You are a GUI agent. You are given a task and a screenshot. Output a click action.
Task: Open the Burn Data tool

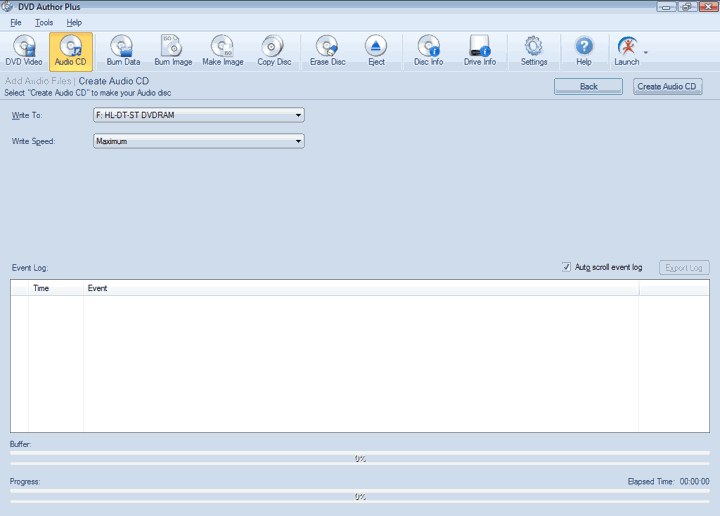(123, 51)
